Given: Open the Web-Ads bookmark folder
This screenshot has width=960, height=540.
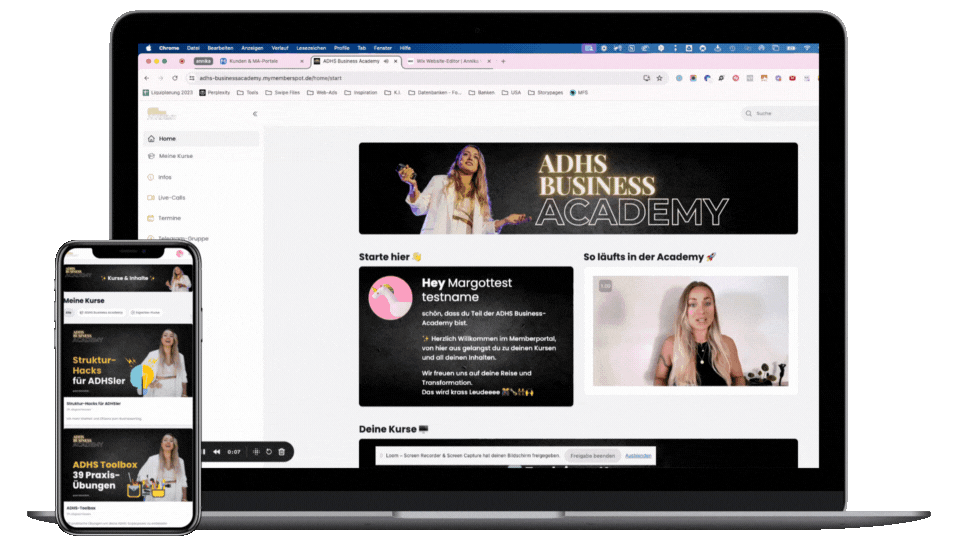Looking at the screenshot, I should (x=323, y=93).
